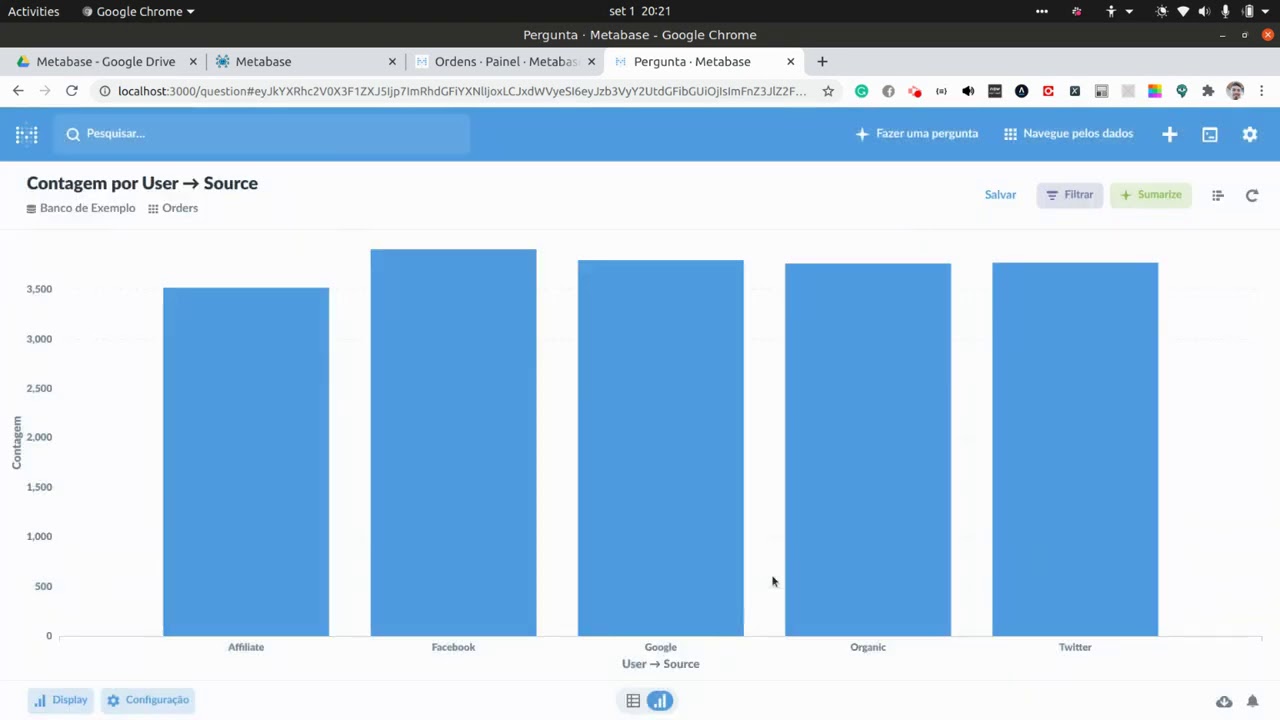
Task: Click the Pesquisar search field
Action: click(263, 134)
